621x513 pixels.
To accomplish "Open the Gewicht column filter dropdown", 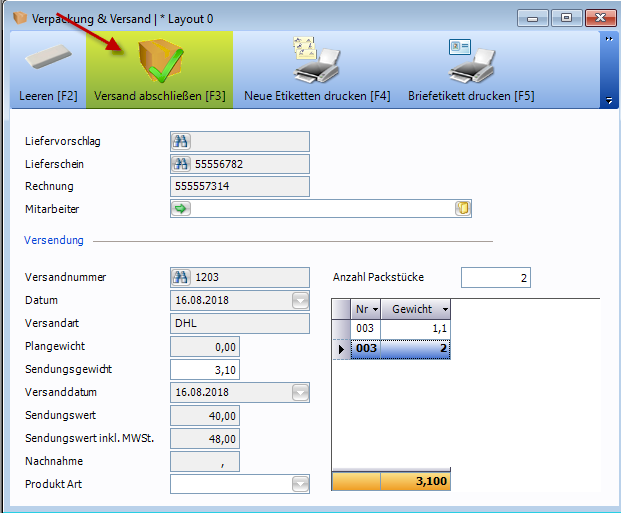I will tap(443, 310).
